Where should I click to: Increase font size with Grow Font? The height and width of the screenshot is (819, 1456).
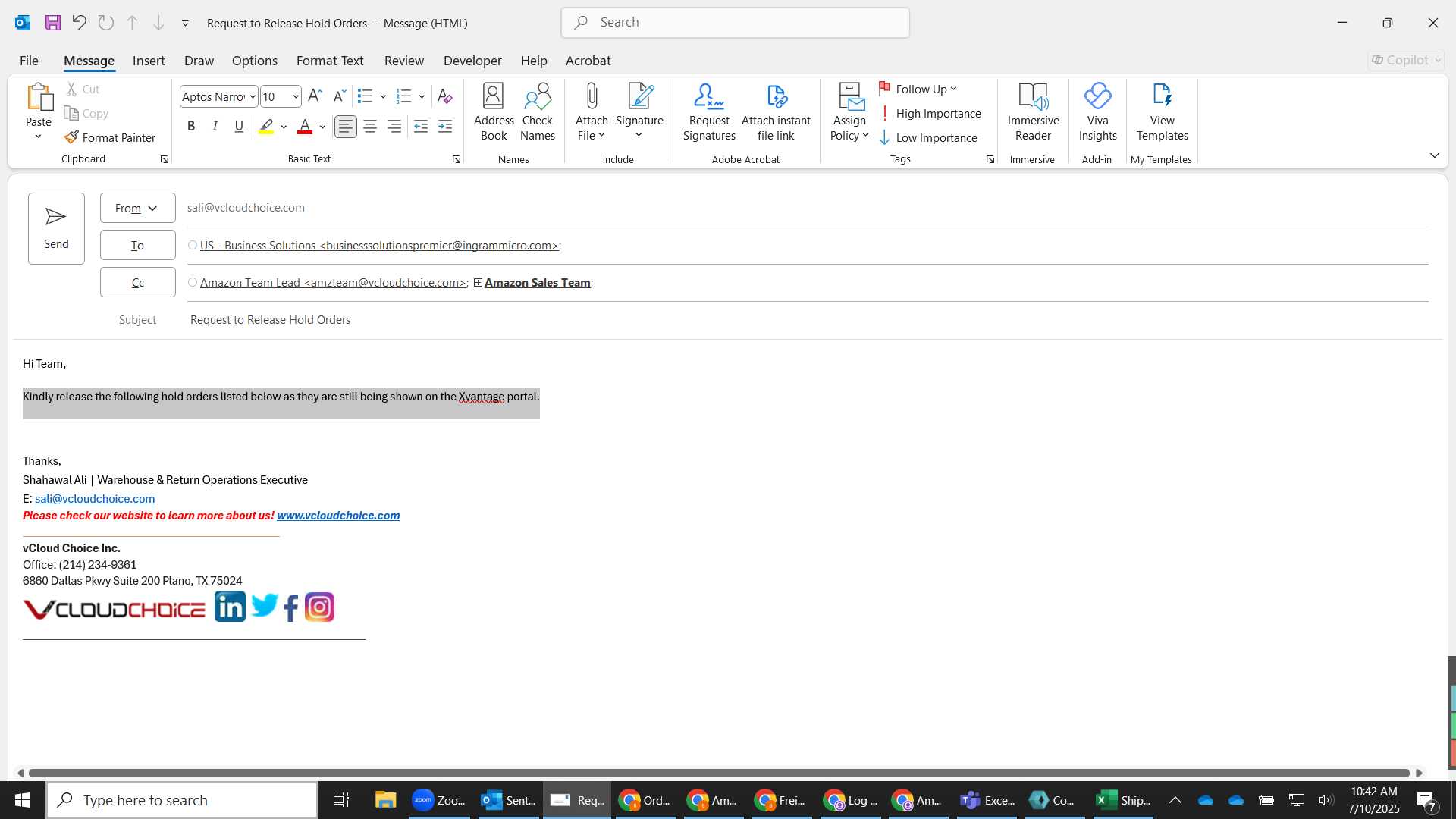[x=315, y=96]
